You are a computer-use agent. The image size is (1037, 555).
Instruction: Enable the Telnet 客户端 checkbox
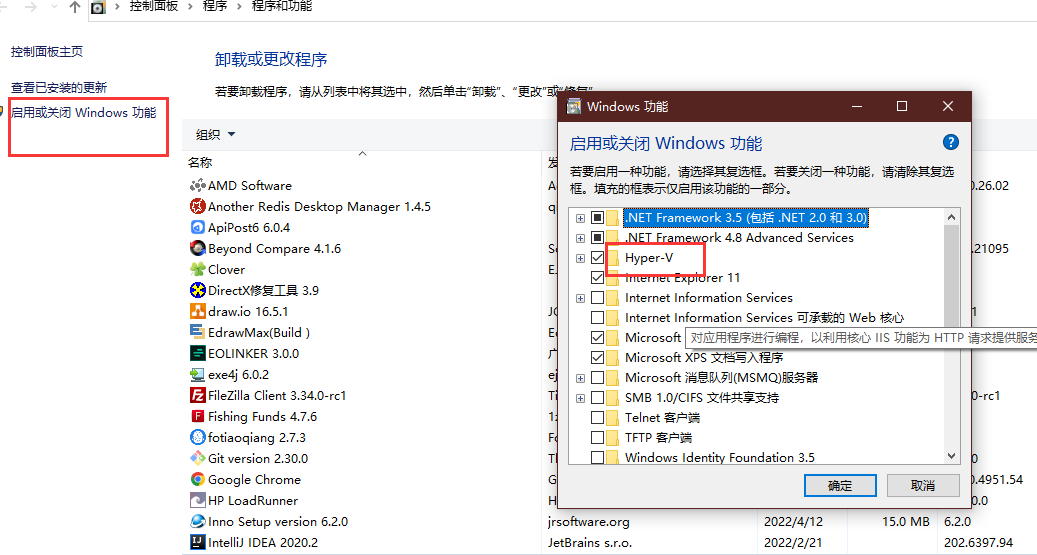pyautogui.click(x=597, y=417)
